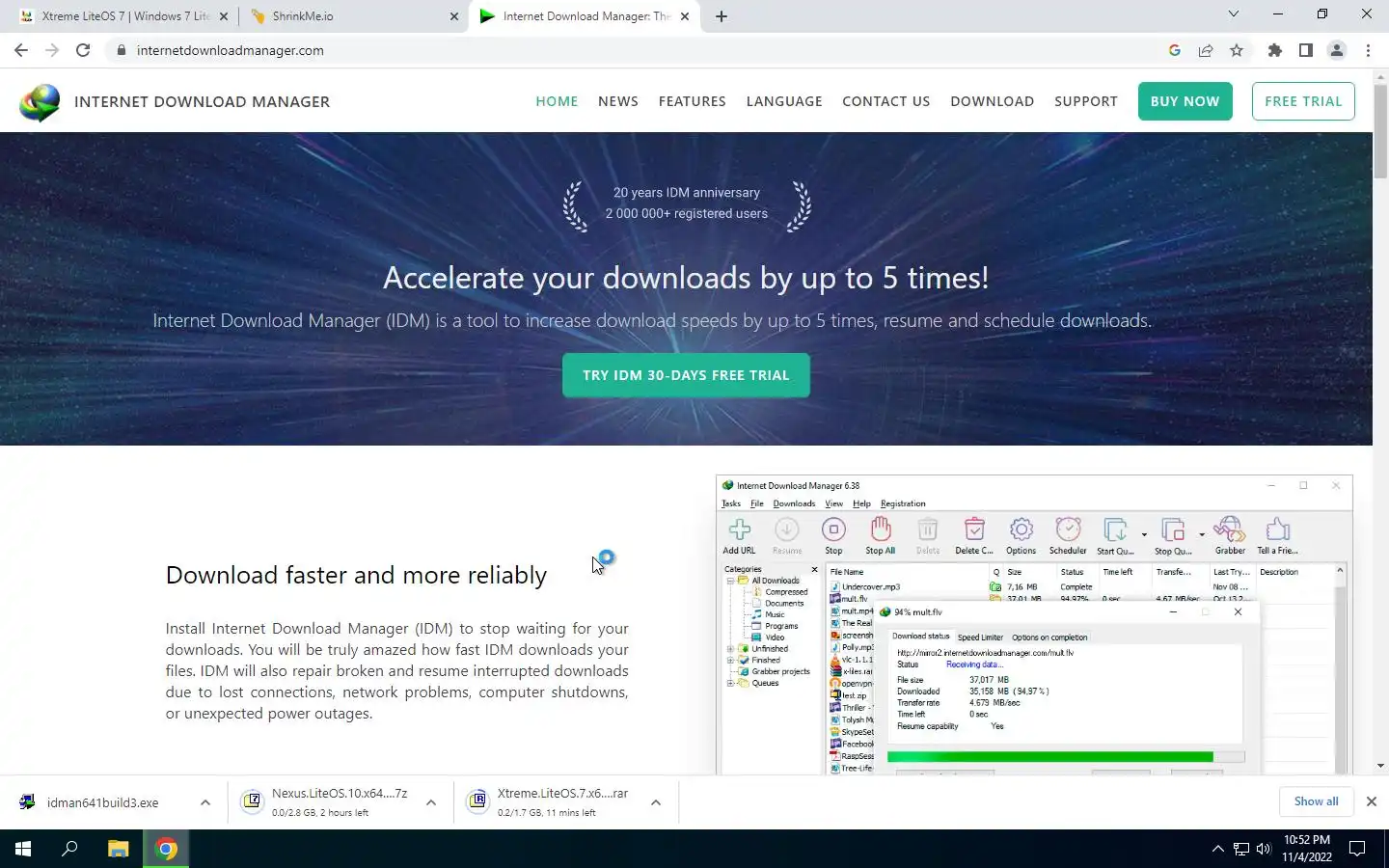Open network icon in system tray
The image size is (1389, 868).
pyautogui.click(x=1240, y=849)
